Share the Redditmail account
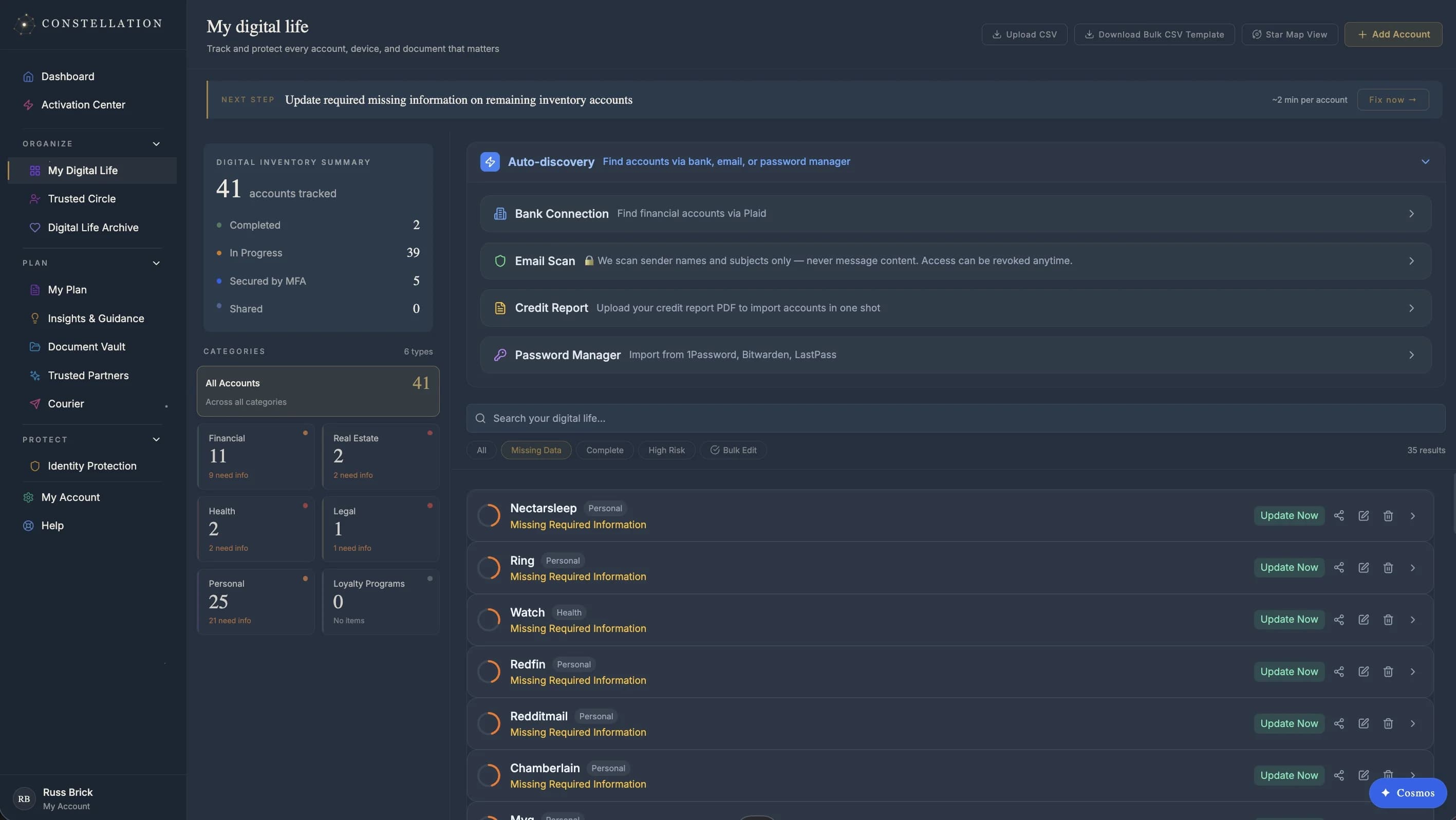The image size is (1456, 820). click(1338, 723)
